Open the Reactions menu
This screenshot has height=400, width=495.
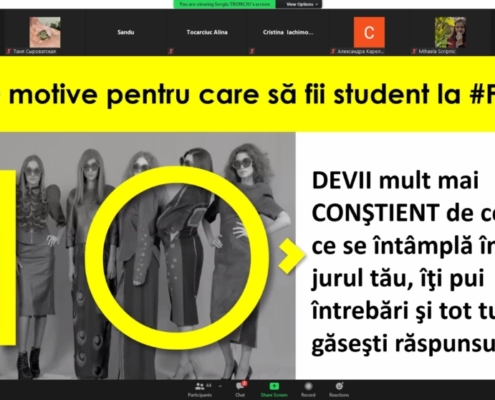(339, 389)
